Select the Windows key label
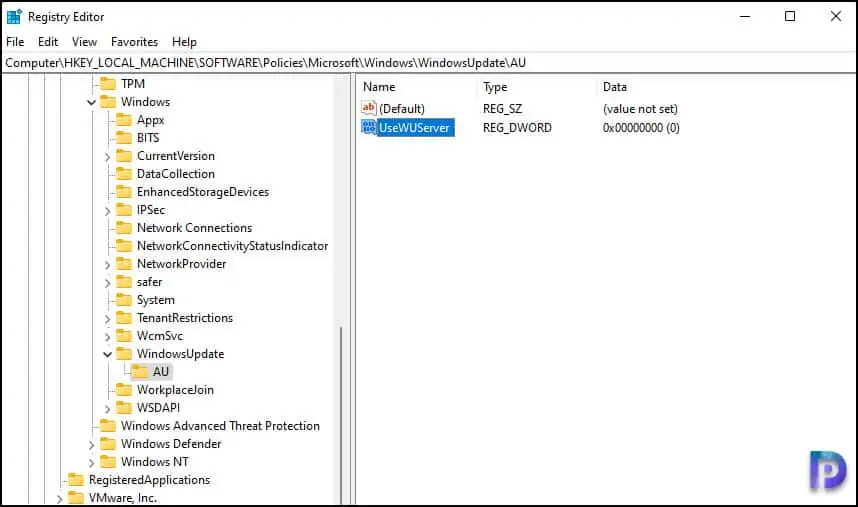 tap(145, 102)
